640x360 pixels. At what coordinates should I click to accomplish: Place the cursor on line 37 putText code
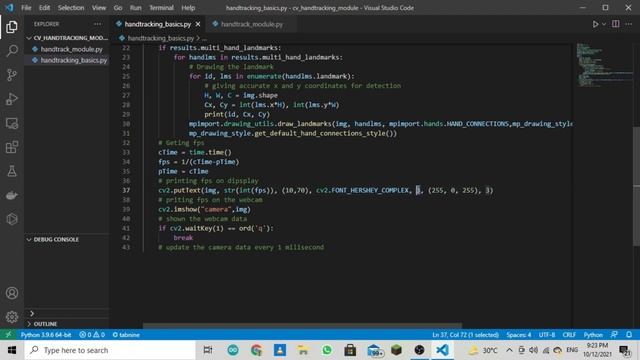325,190
